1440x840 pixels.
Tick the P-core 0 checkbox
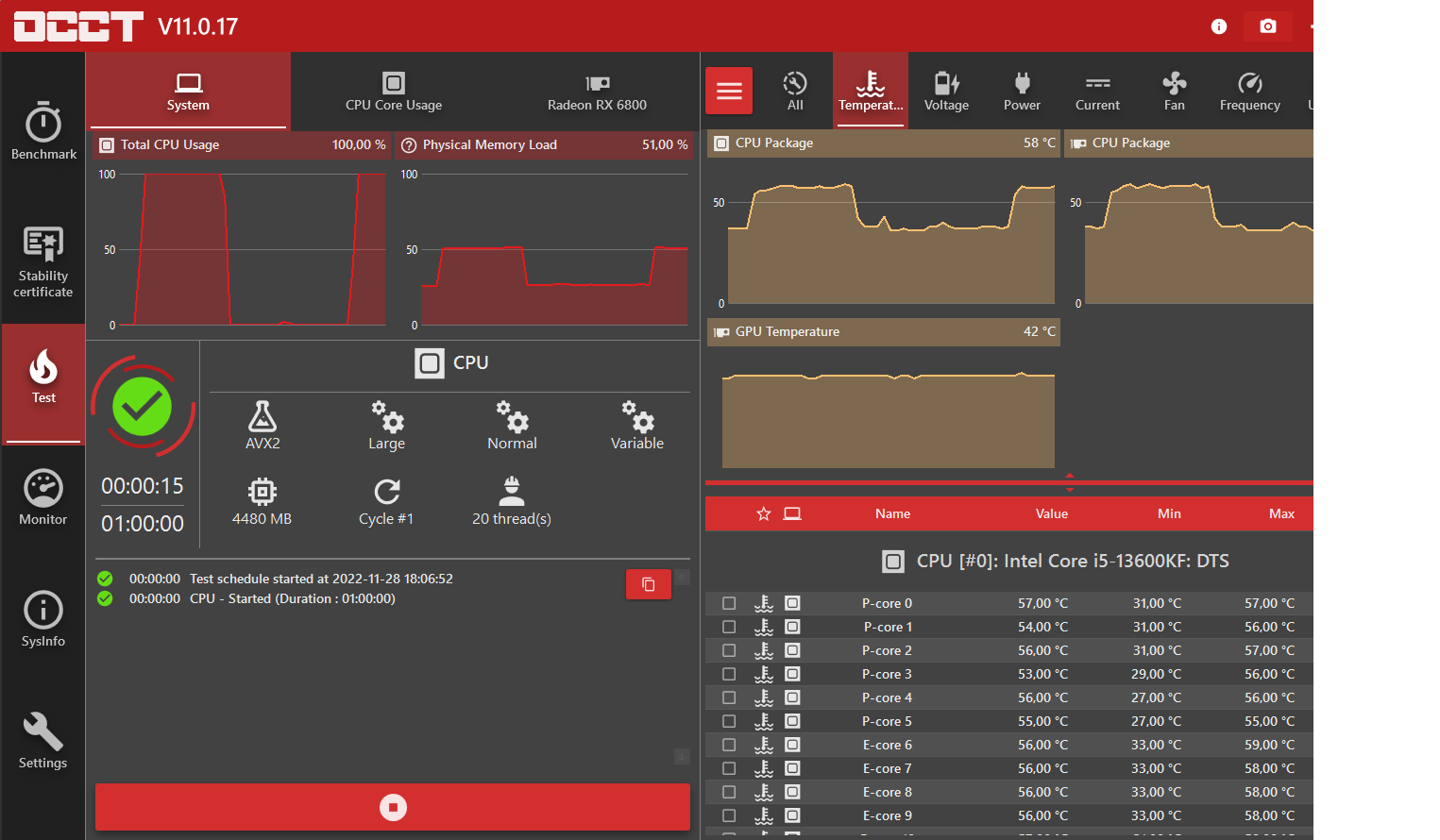(729, 603)
